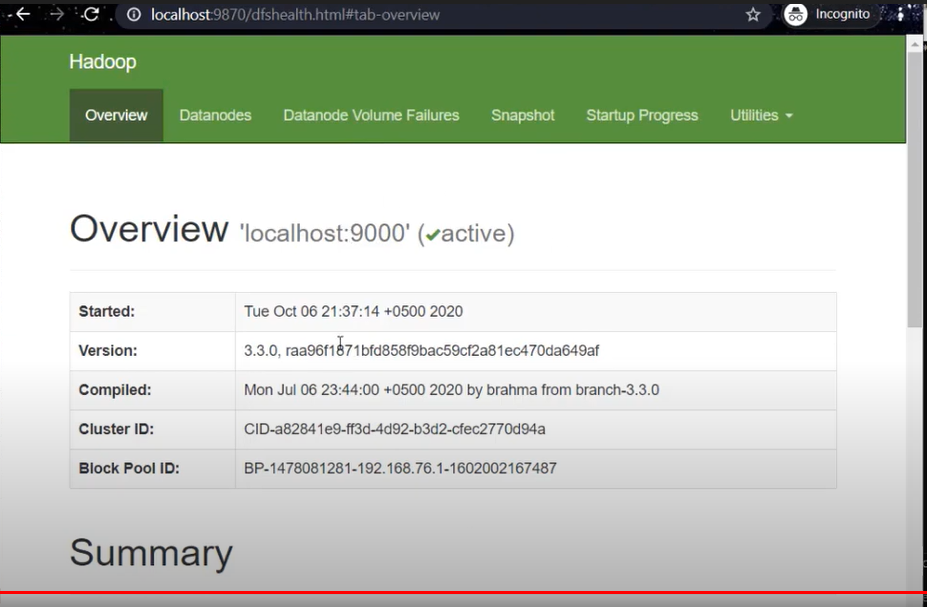Click the Overview heading
Viewport: 927px width, 607px height.
[149, 228]
